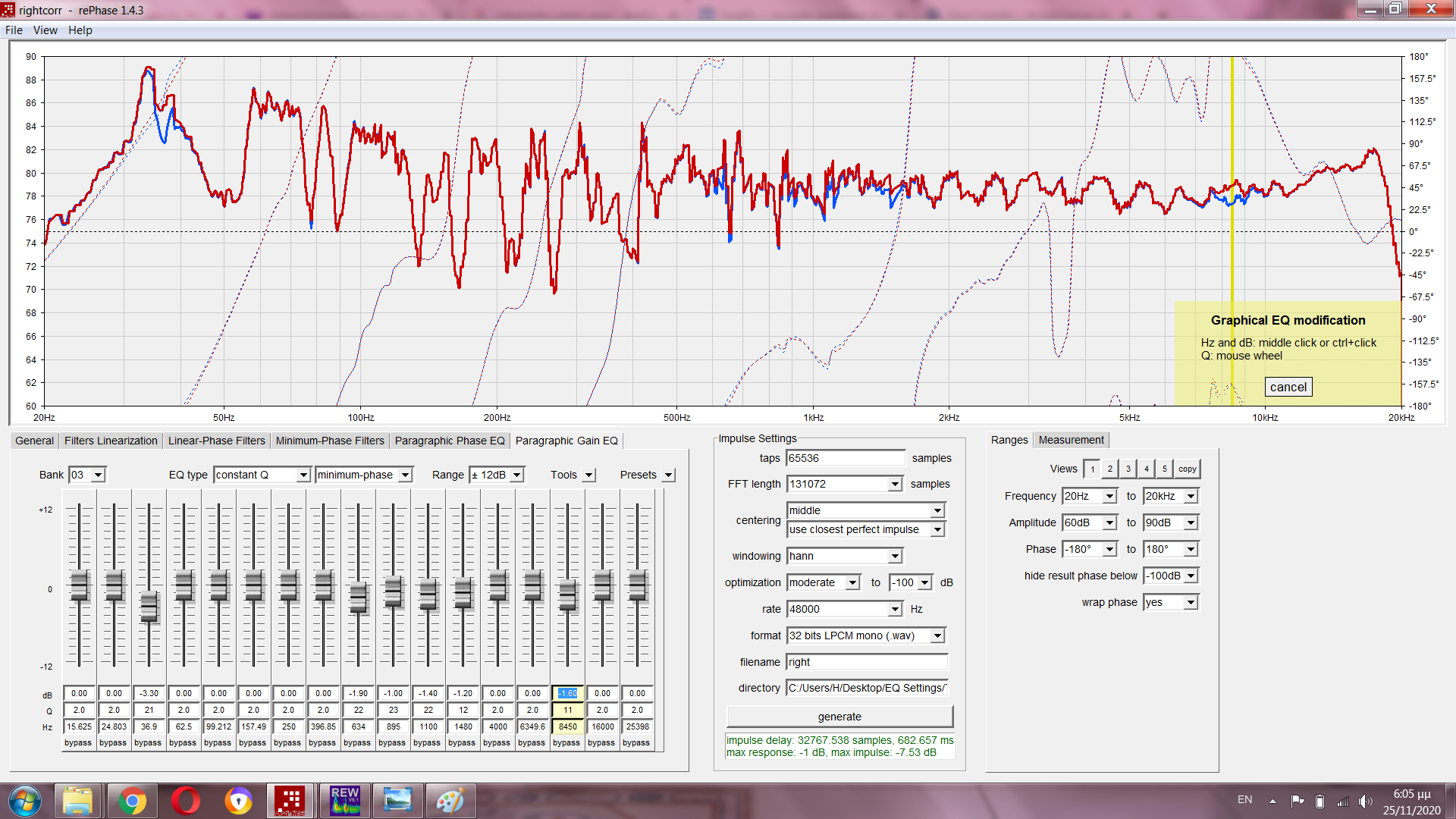This screenshot has width=1456, height=819.
Task: Click the generate button
Action: (839, 717)
